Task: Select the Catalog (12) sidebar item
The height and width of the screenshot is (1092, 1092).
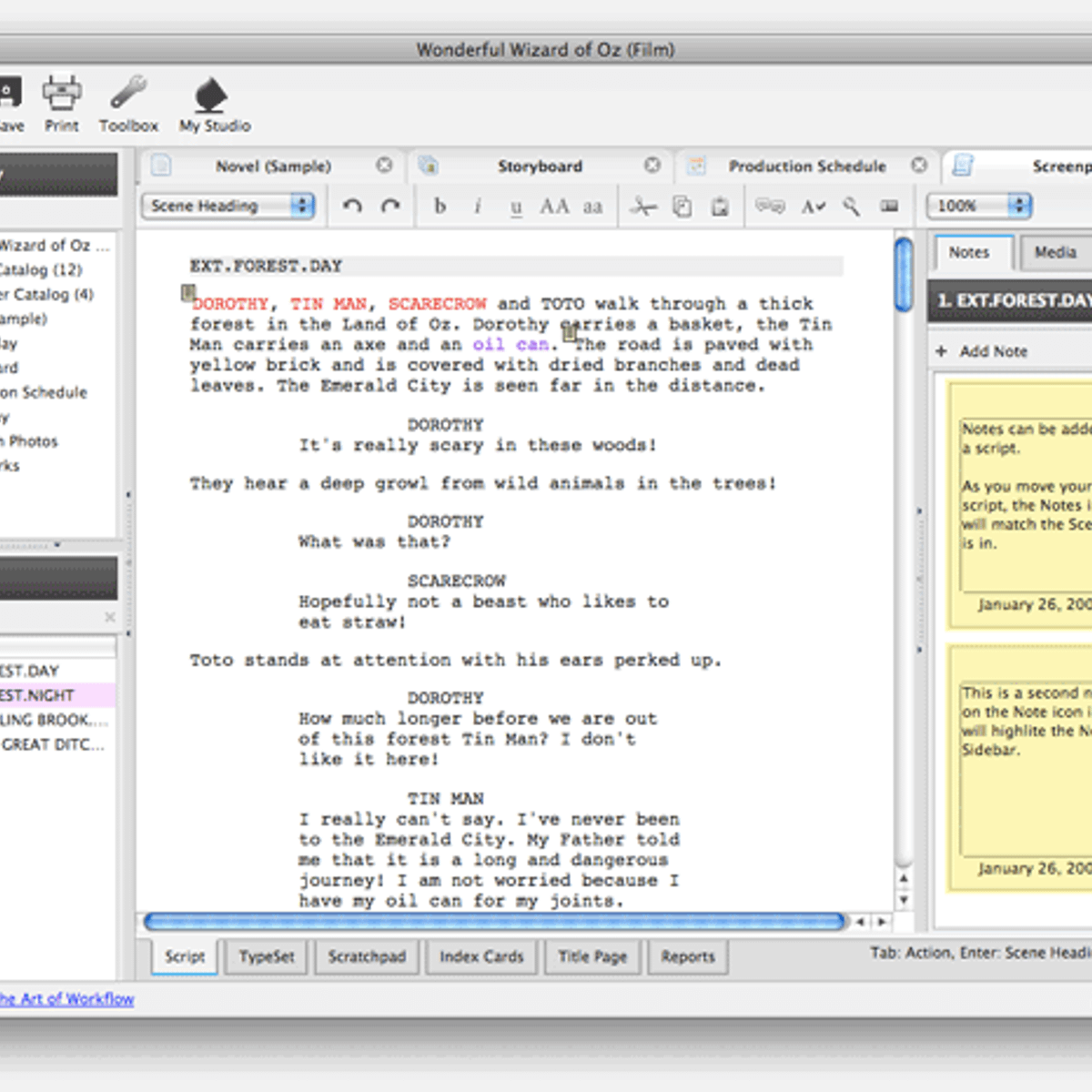Action: [x=42, y=270]
